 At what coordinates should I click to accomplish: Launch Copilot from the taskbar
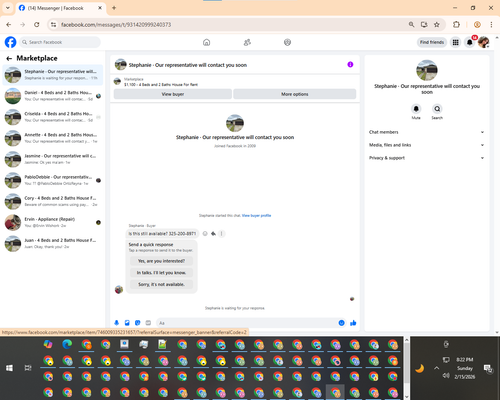point(48,344)
